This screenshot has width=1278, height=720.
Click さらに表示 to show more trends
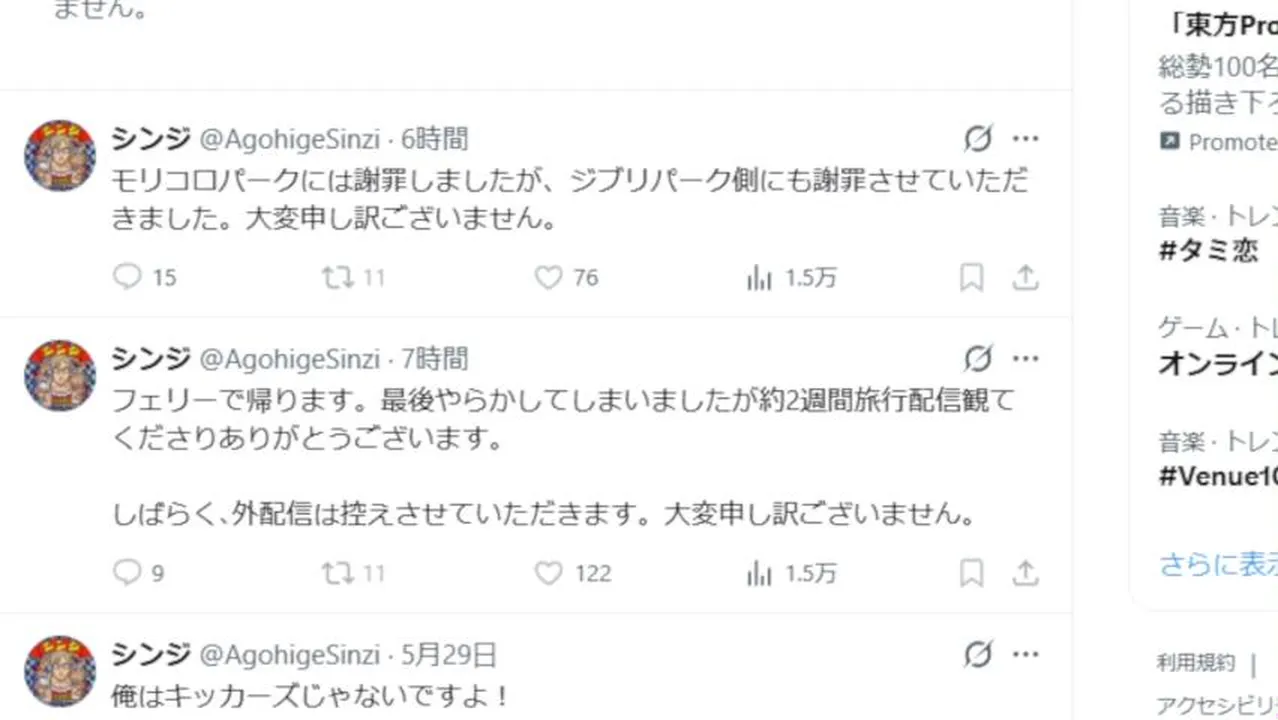click(x=1218, y=564)
